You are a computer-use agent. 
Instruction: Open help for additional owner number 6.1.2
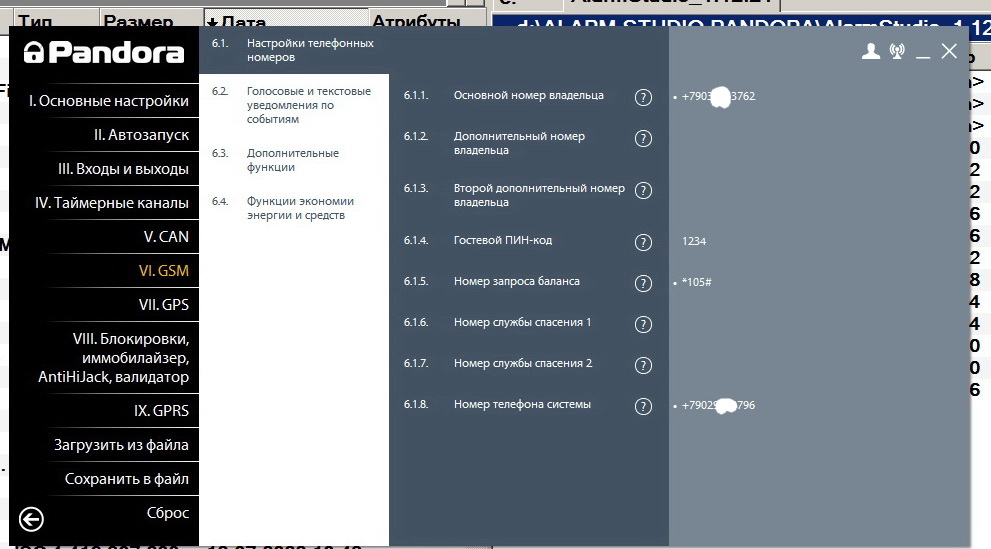pyautogui.click(x=644, y=139)
